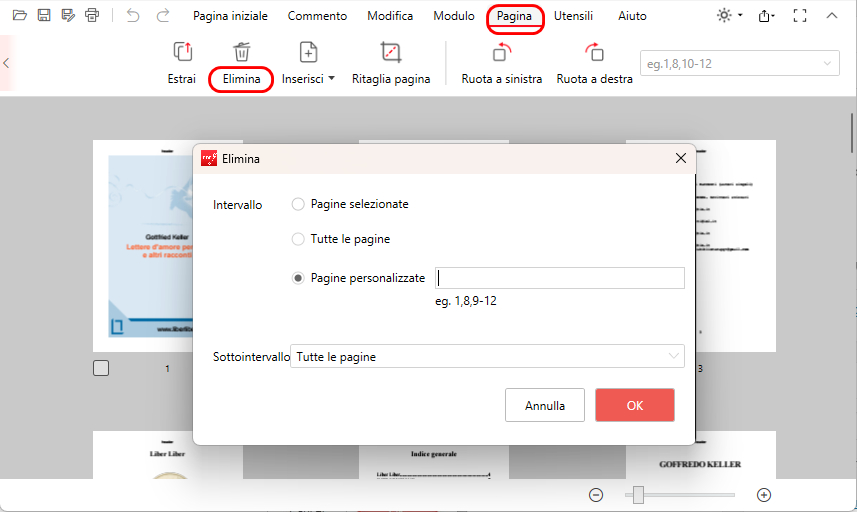Image resolution: width=857 pixels, height=512 pixels.
Task: Click the thumbnail zoom slider handle
Action: tap(638, 495)
